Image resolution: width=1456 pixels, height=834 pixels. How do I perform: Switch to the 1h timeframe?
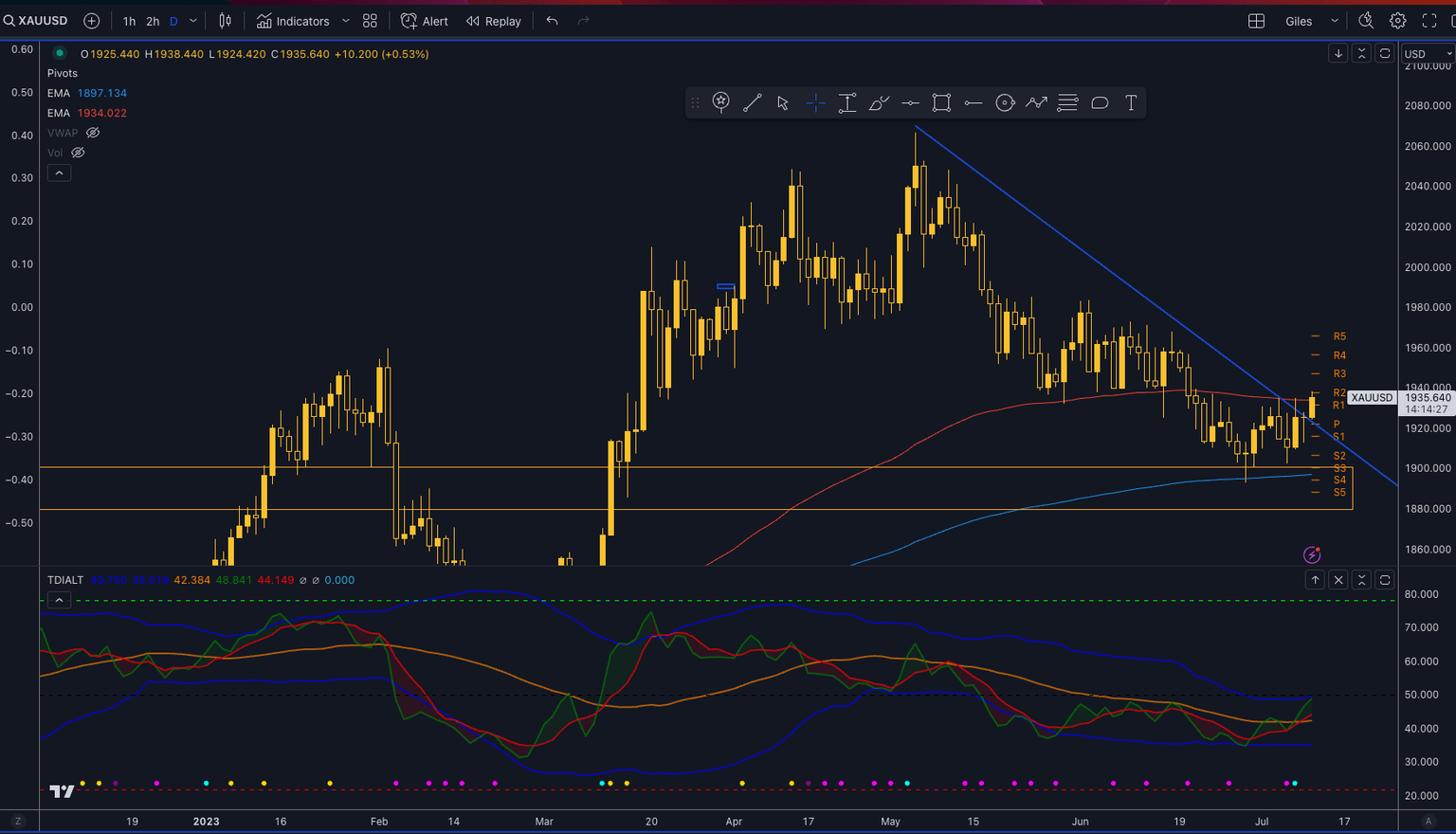(129, 20)
